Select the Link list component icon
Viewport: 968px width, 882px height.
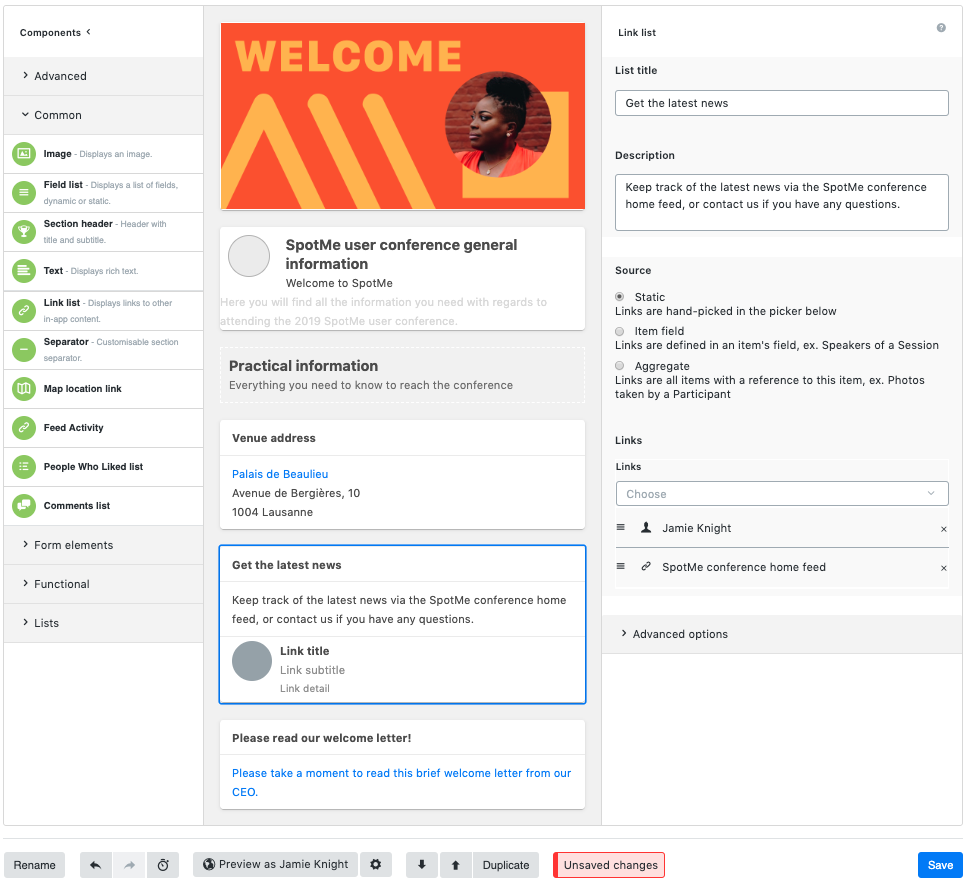(23, 310)
